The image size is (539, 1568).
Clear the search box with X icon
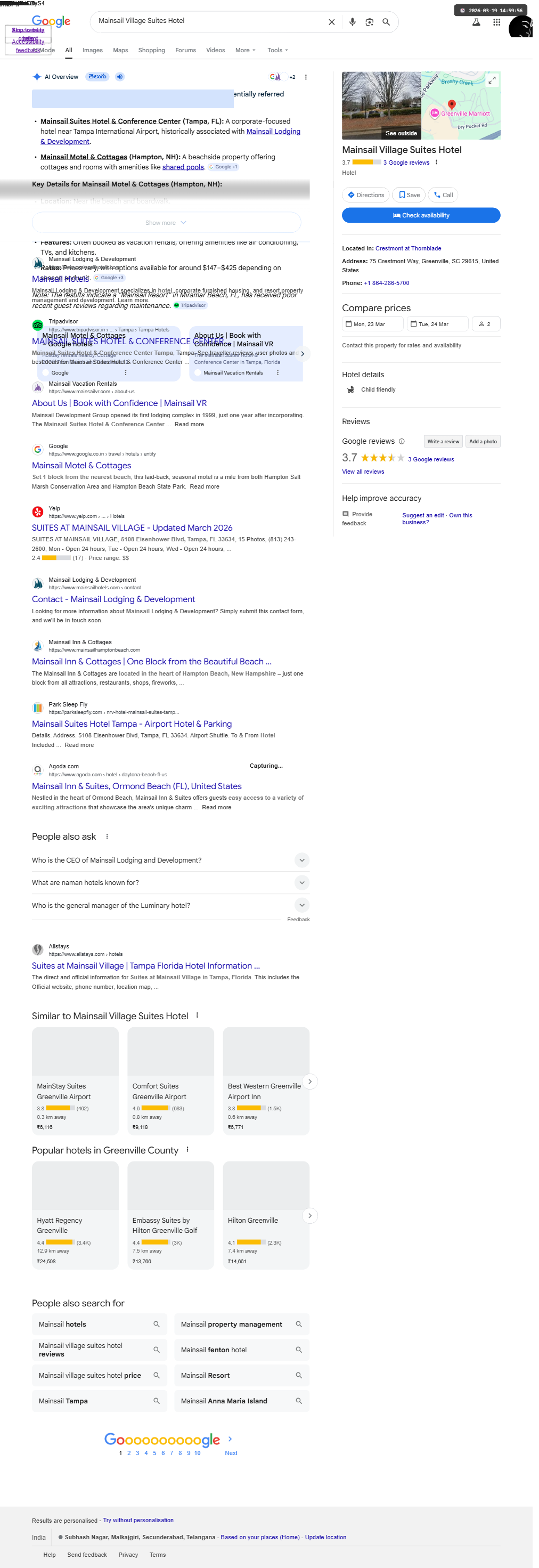(332, 22)
